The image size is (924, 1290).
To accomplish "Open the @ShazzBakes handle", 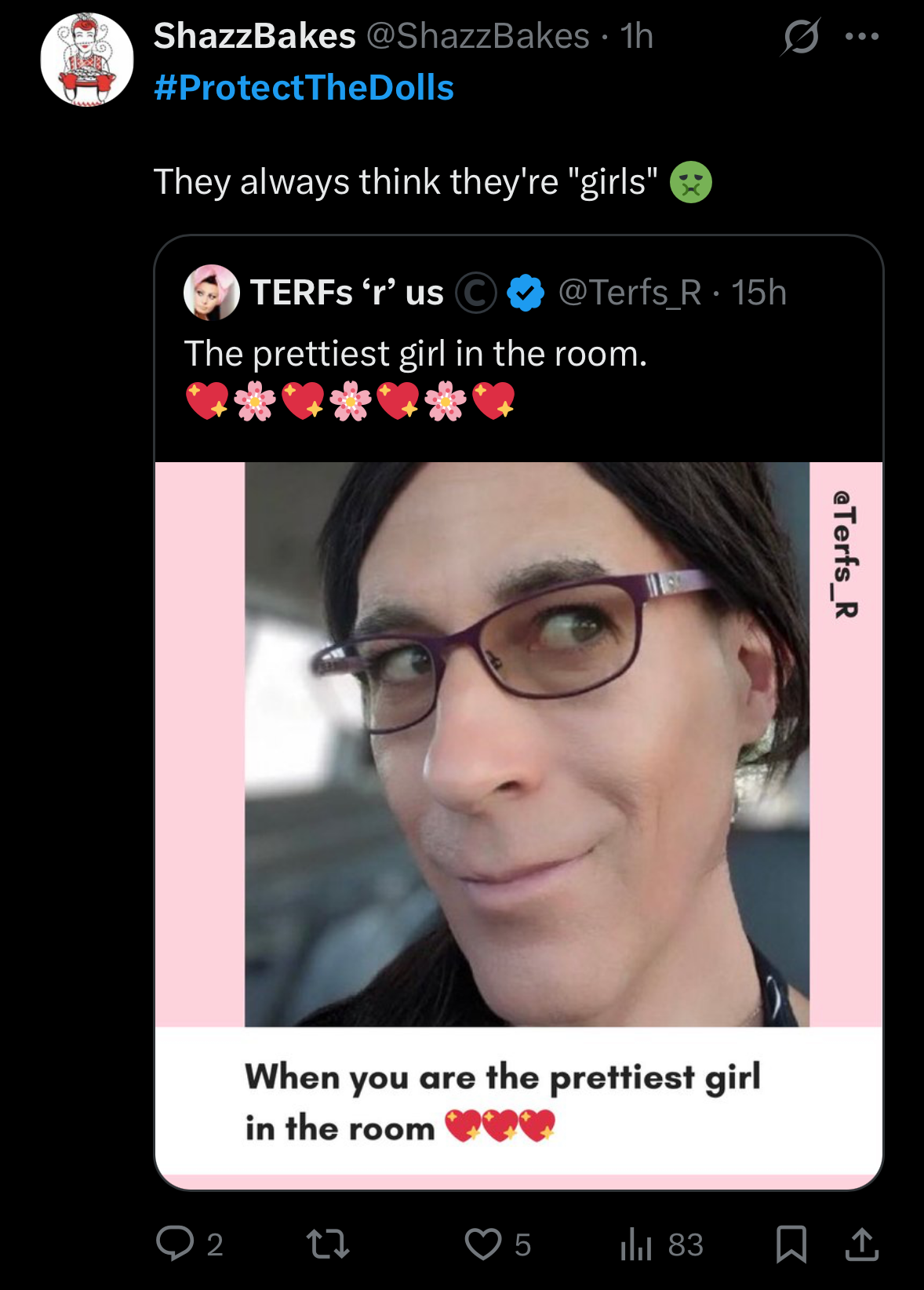I will [x=478, y=36].
